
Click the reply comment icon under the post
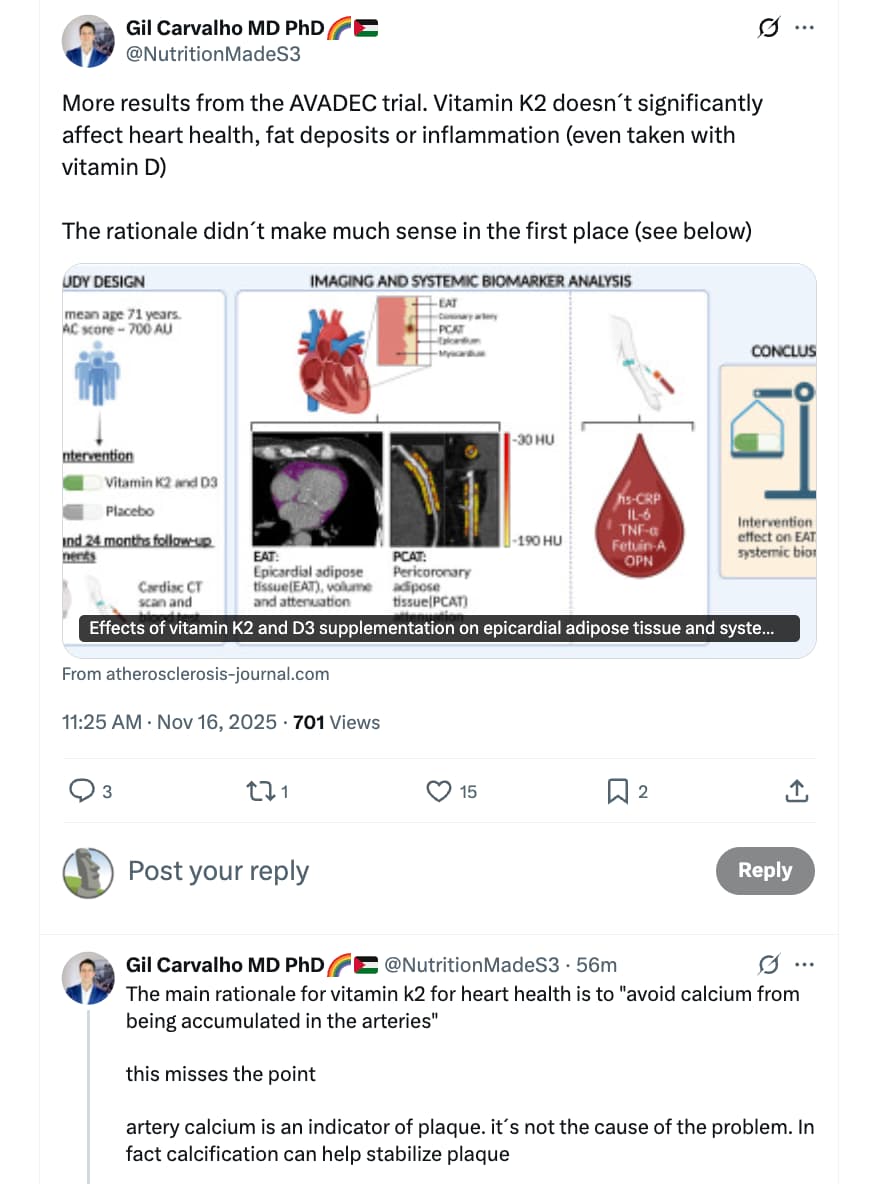[81, 792]
